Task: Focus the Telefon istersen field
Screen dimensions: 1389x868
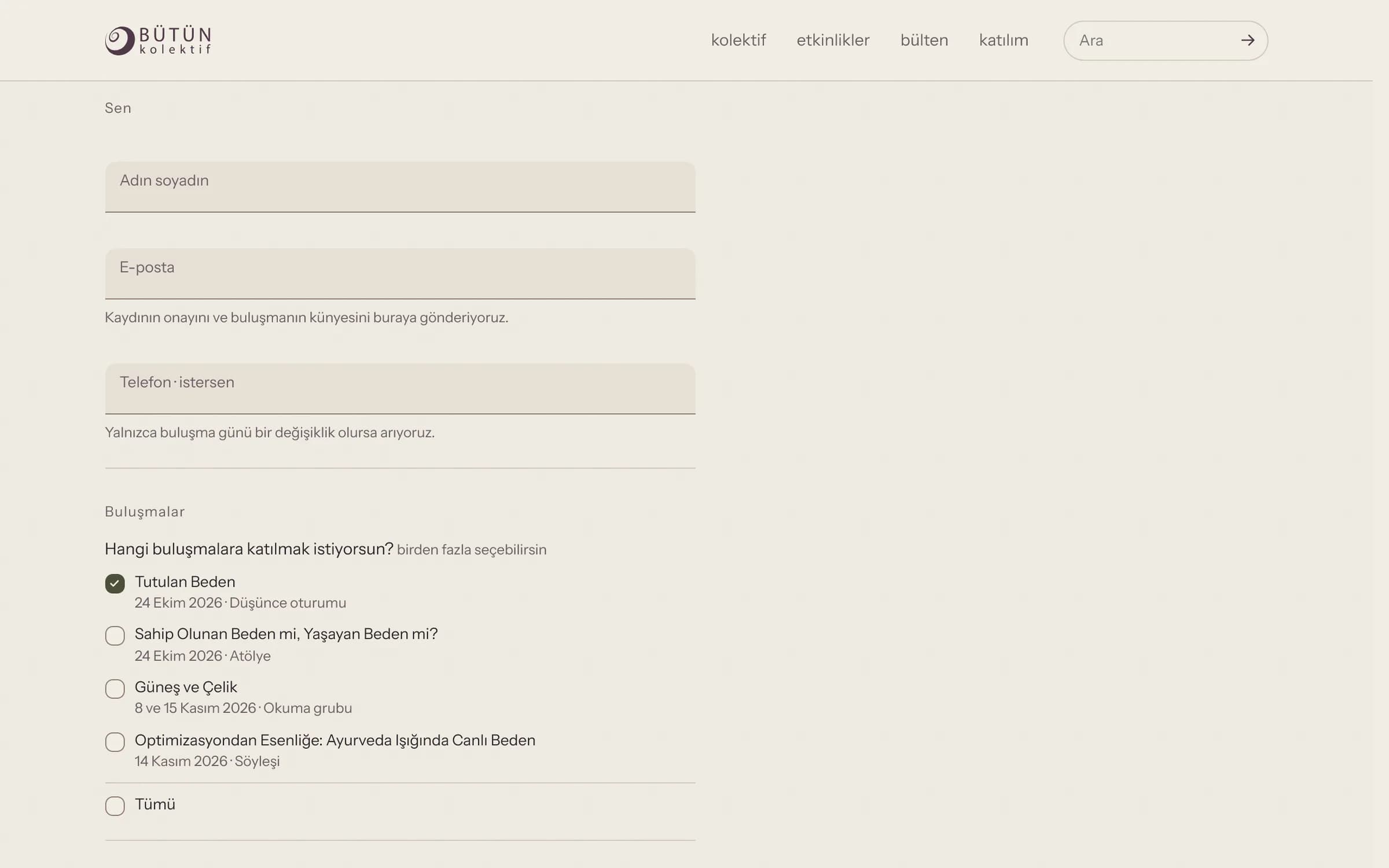Action: pyautogui.click(x=400, y=389)
